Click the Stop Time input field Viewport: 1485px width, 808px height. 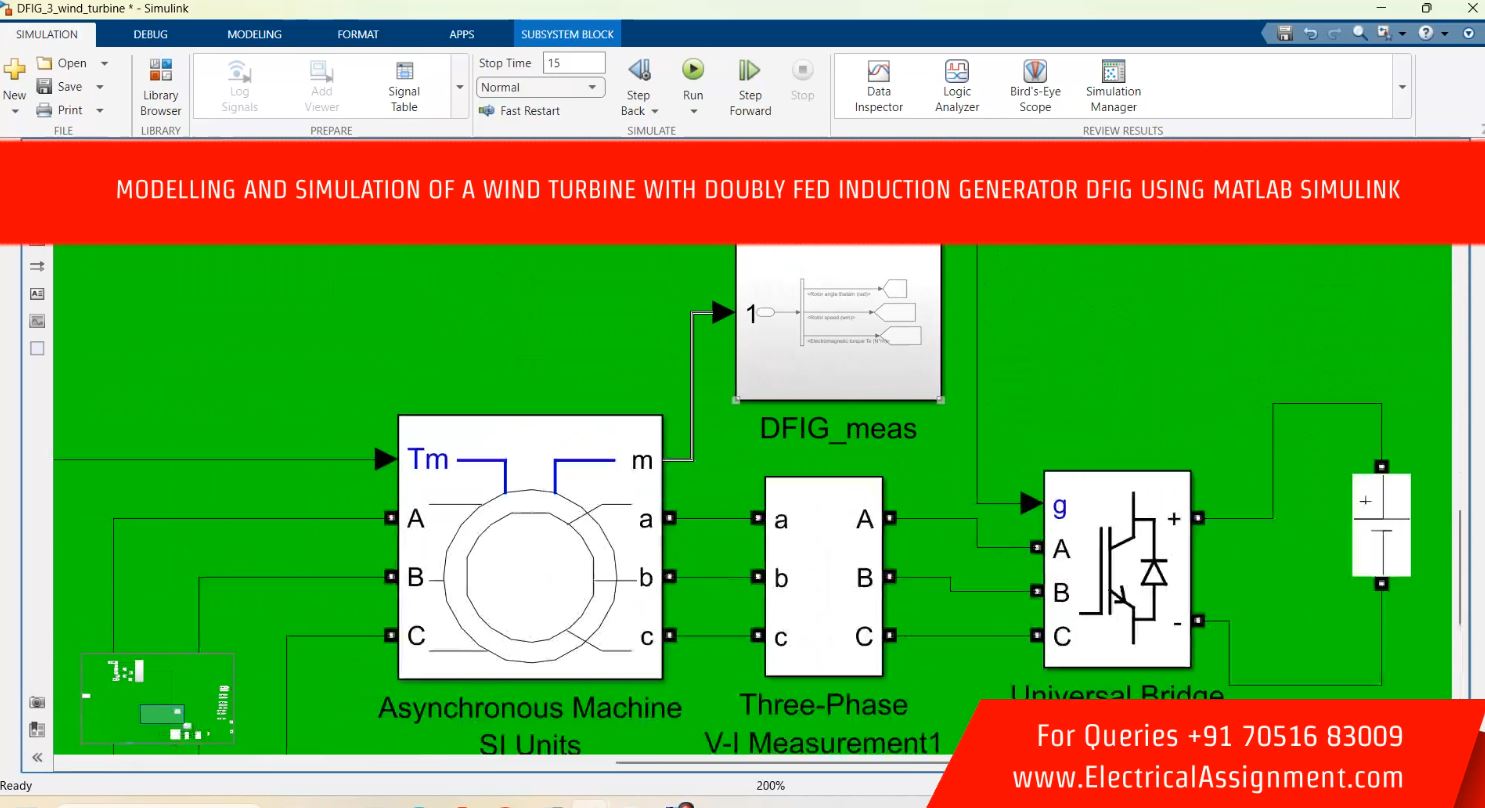tap(573, 63)
